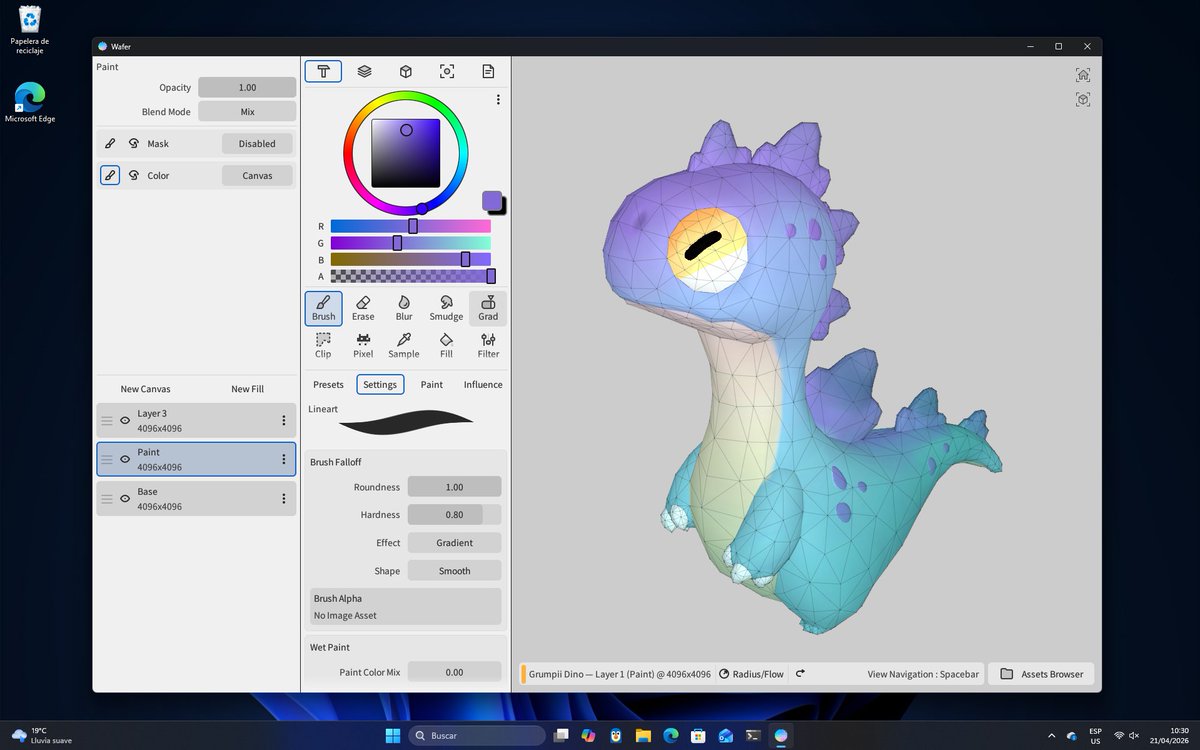Open the 3D mesh panel via cube icon

pos(405,71)
